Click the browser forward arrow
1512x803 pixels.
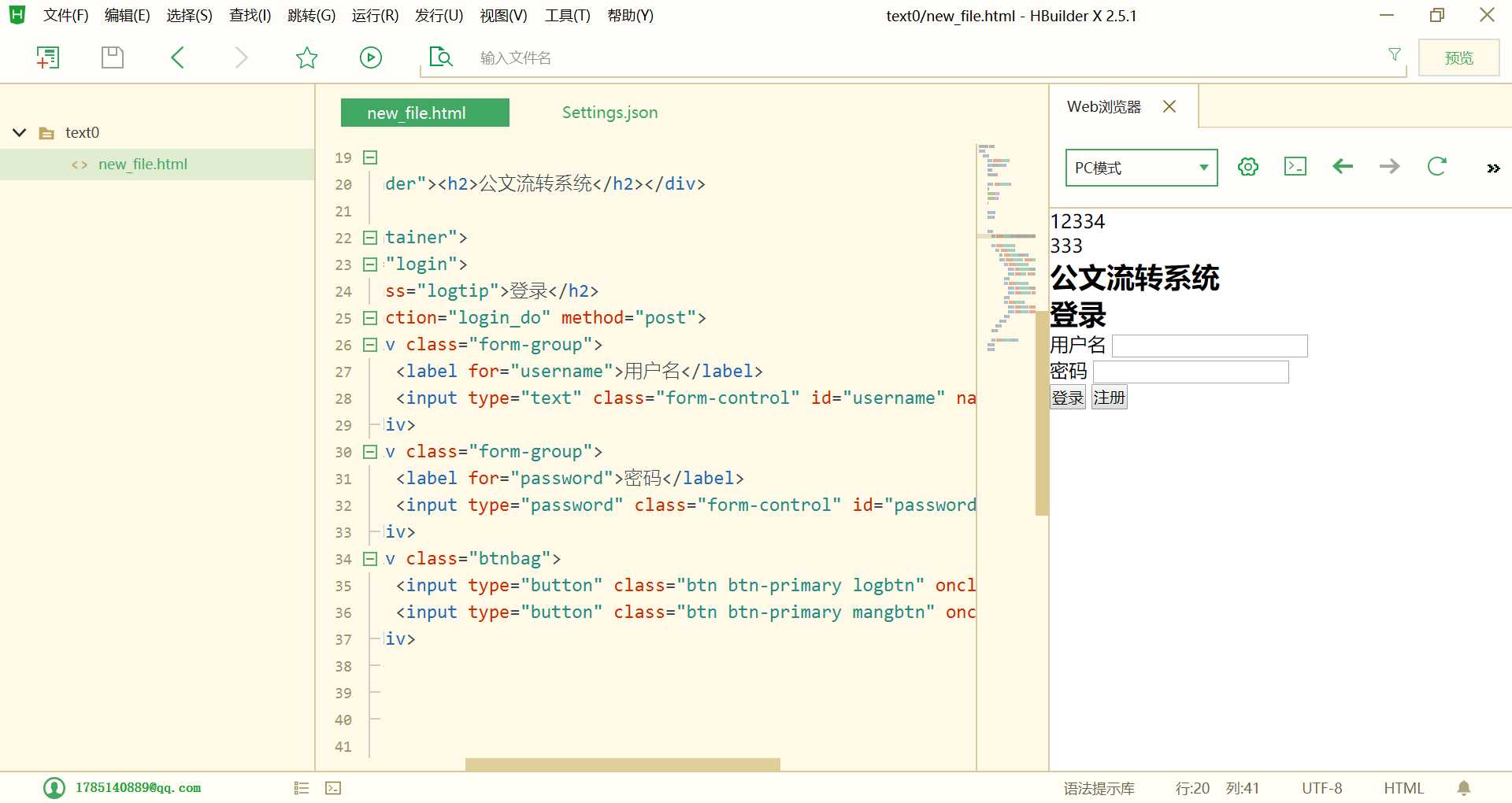click(x=1390, y=166)
